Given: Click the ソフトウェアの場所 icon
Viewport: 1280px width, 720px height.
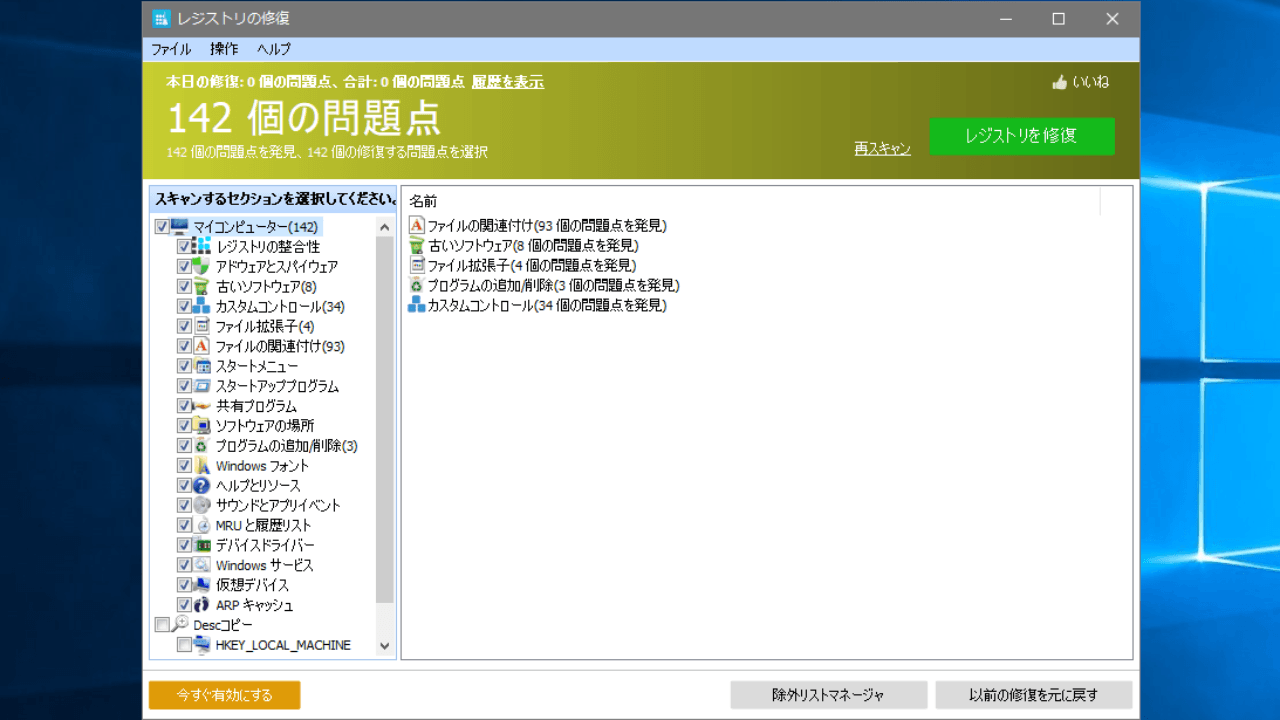Looking at the screenshot, I should [202, 426].
